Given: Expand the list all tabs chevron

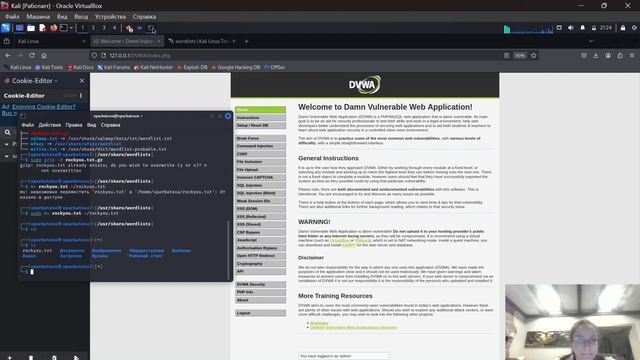Looking at the screenshot, I should [591, 41].
